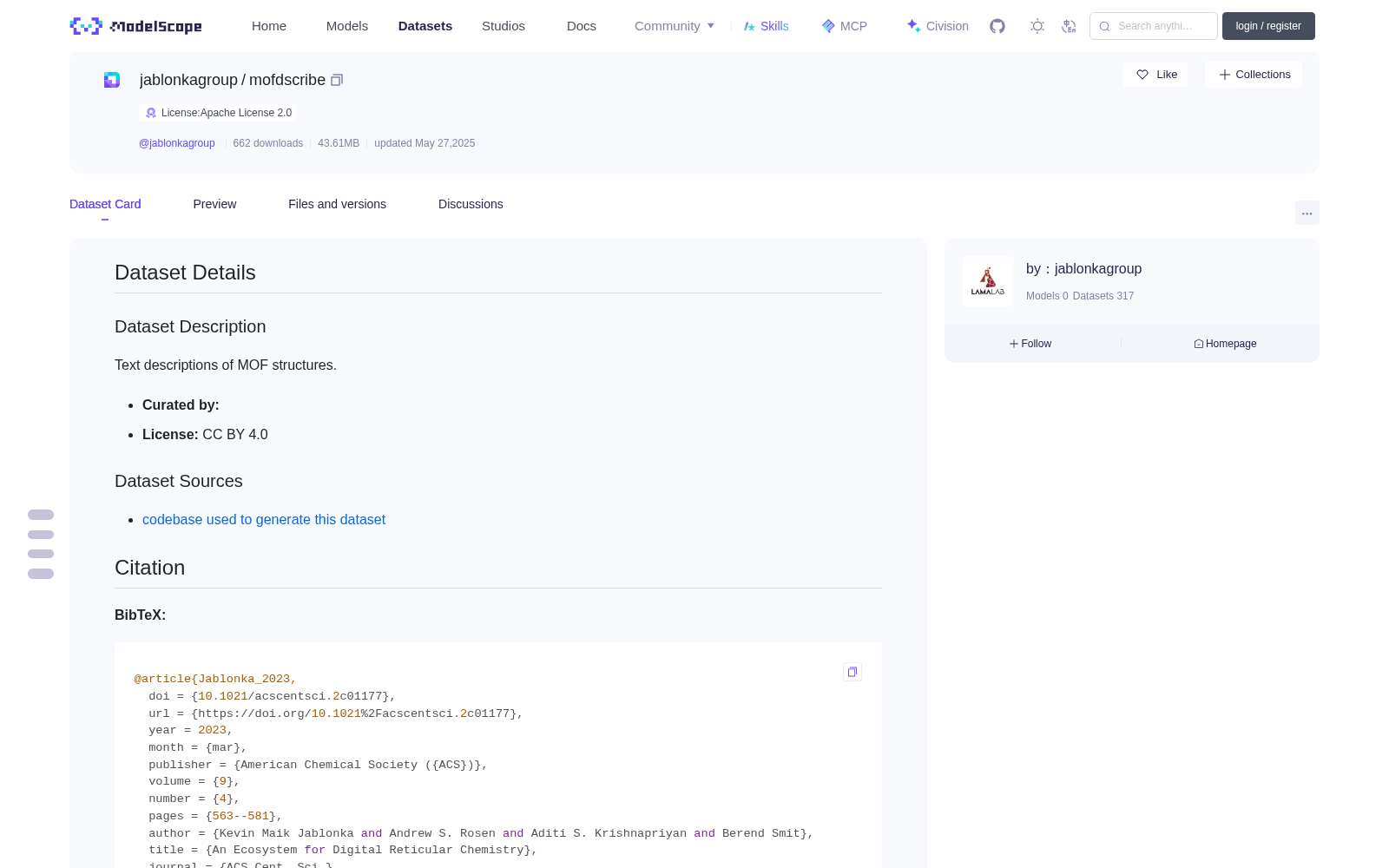This screenshot has height=868, width=1389.
Task: Click the 'Models 0' count
Action: point(1047,296)
